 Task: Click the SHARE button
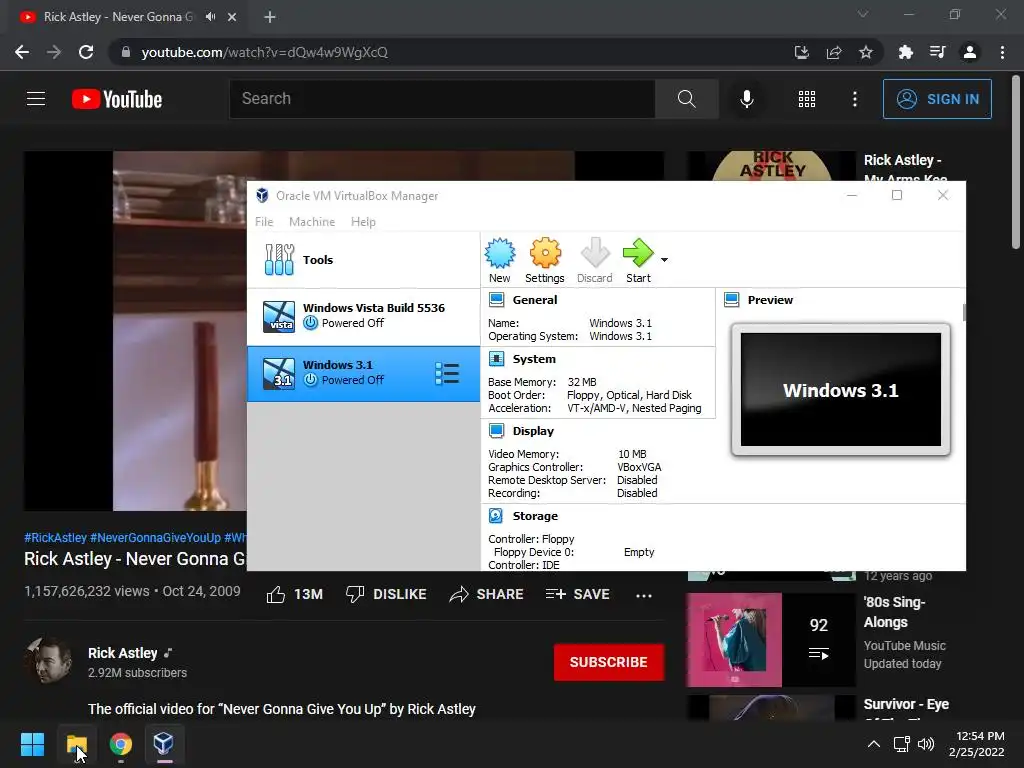tap(487, 594)
